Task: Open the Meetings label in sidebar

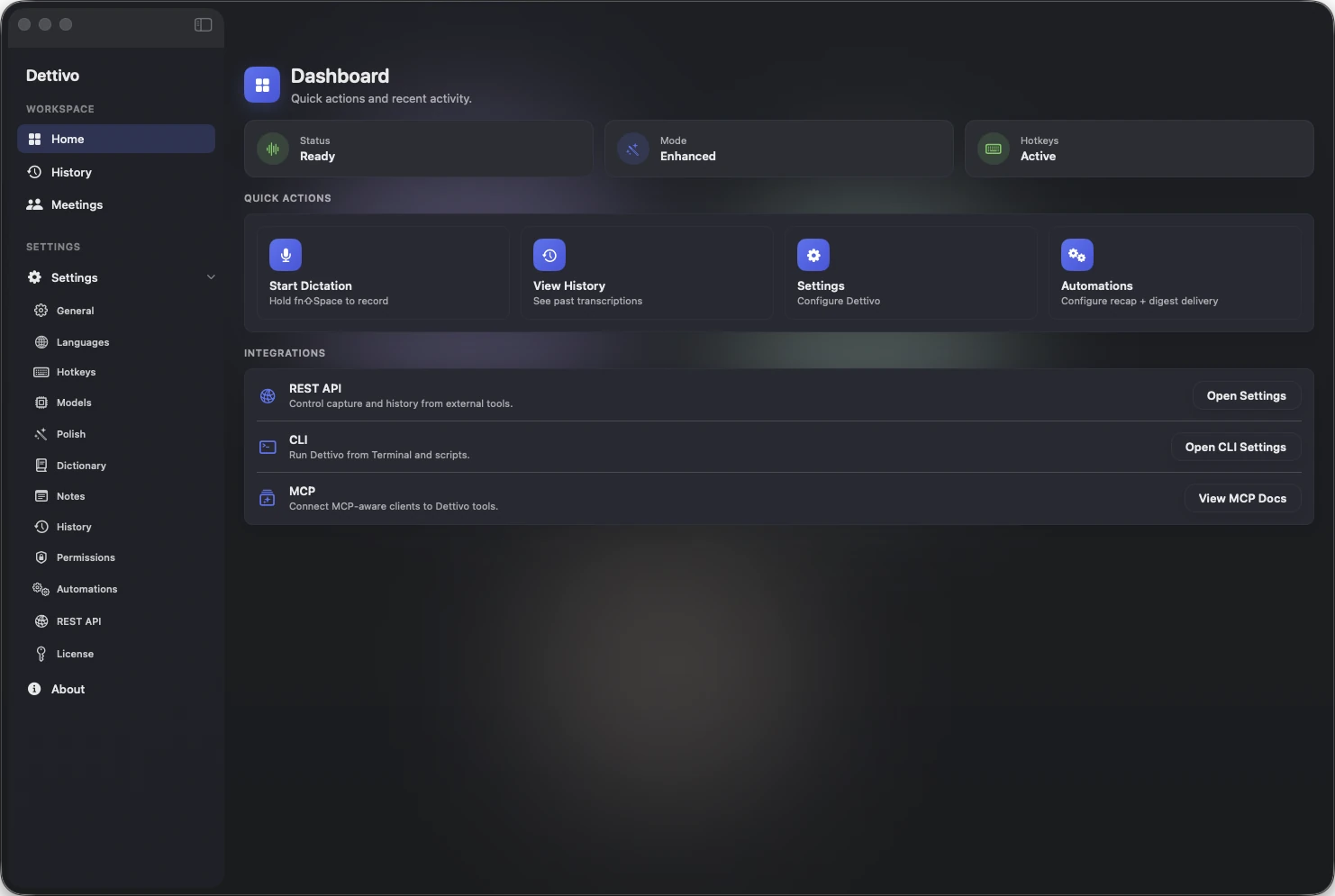Action: (77, 204)
